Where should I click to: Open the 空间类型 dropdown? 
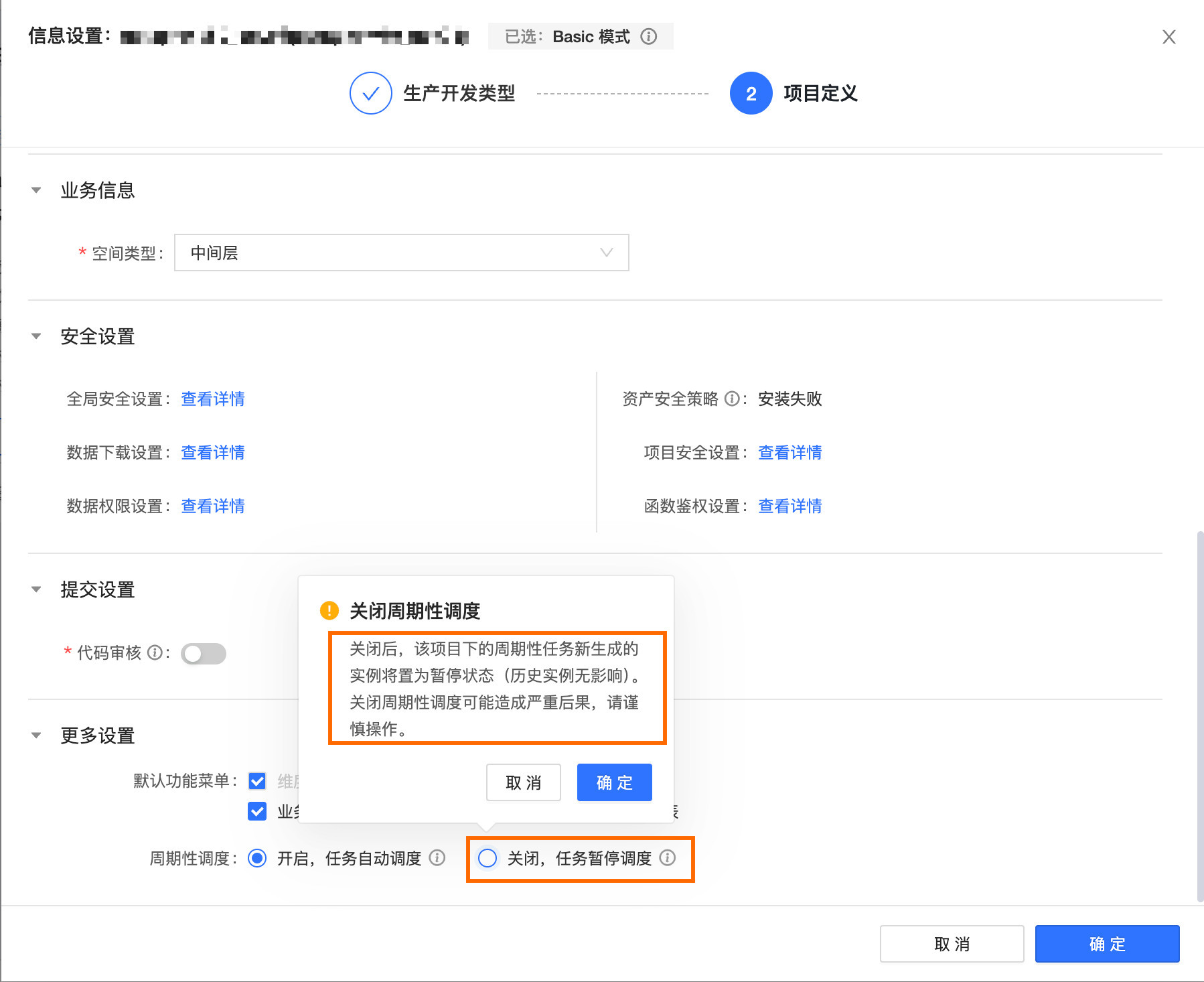(401, 253)
